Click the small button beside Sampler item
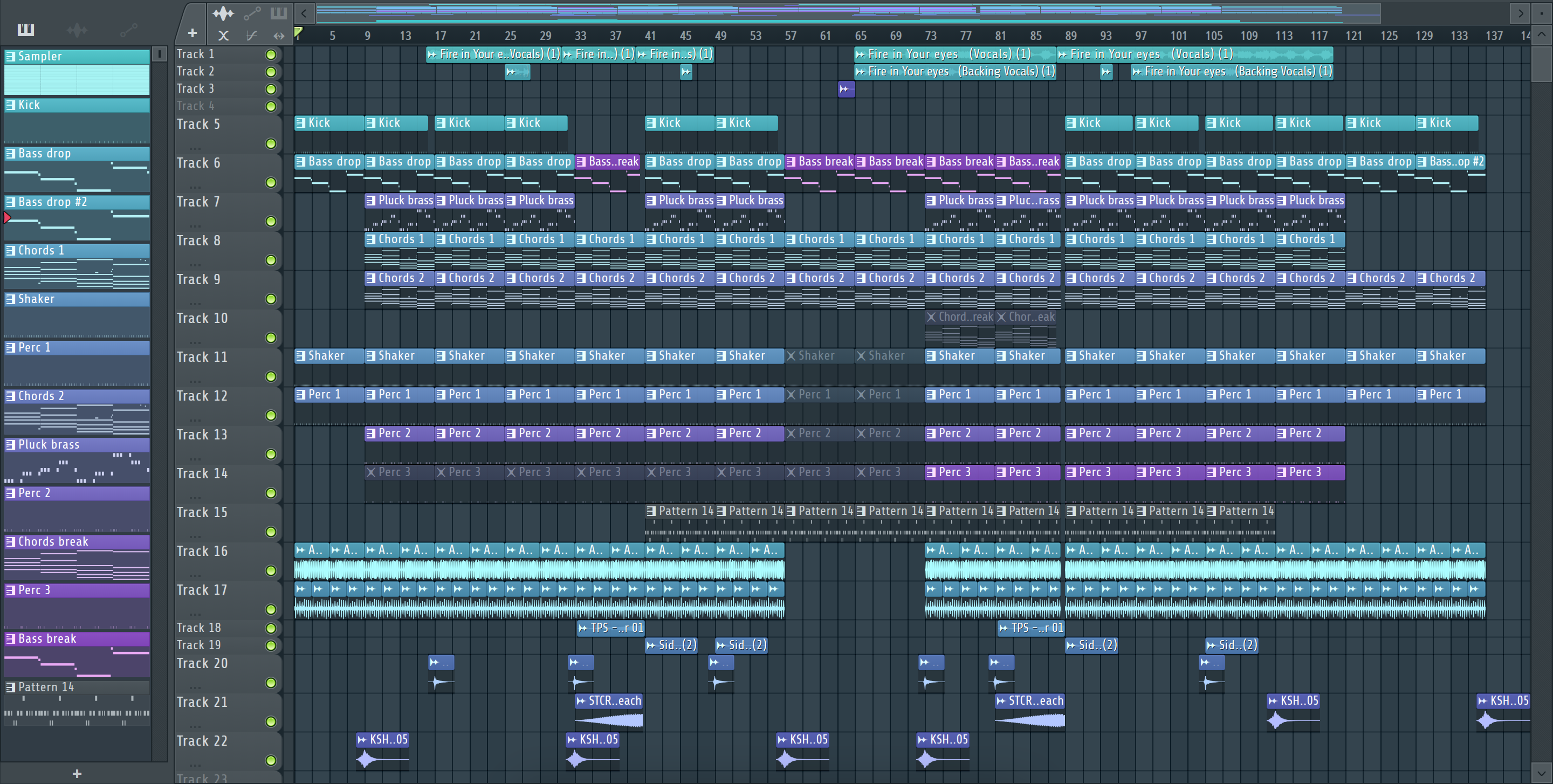The image size is (1553, 784). (x=159, y=54)
